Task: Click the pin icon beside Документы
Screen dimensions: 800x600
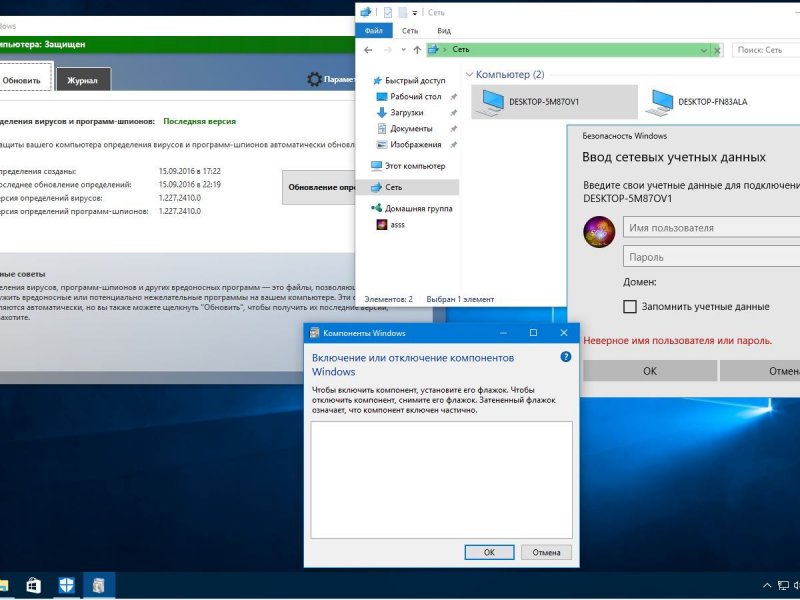Action: click(x=453, y=129)
